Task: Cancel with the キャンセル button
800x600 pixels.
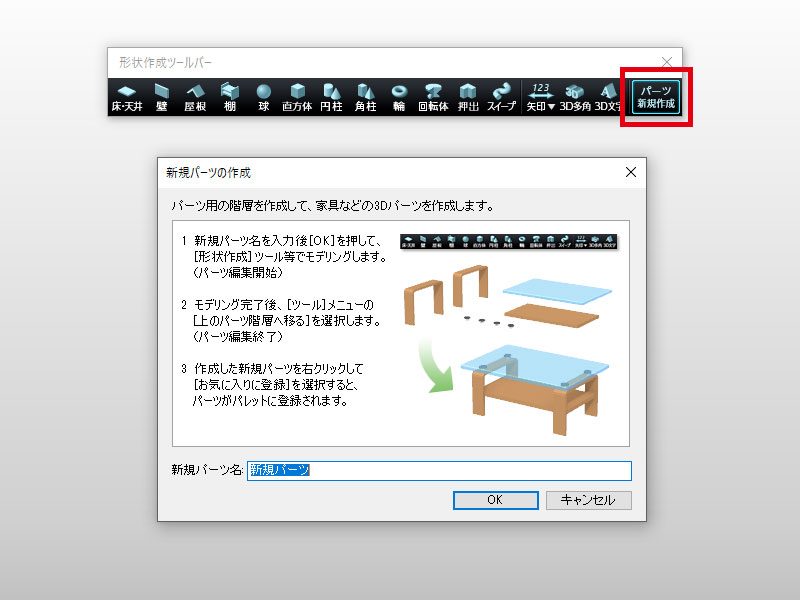Action: point(588,500)
